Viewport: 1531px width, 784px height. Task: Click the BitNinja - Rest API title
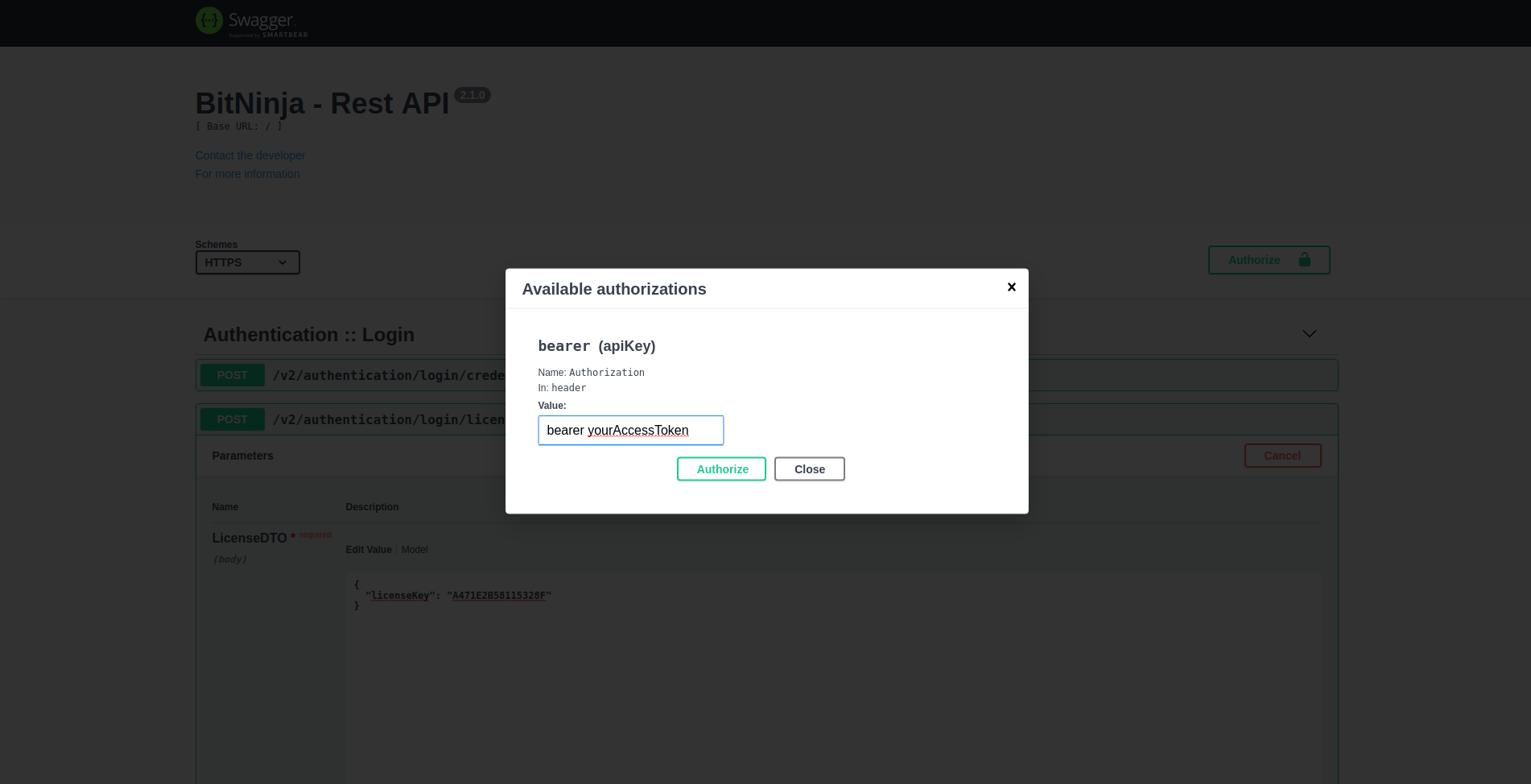pyautogui.click(x=323, y=104)
